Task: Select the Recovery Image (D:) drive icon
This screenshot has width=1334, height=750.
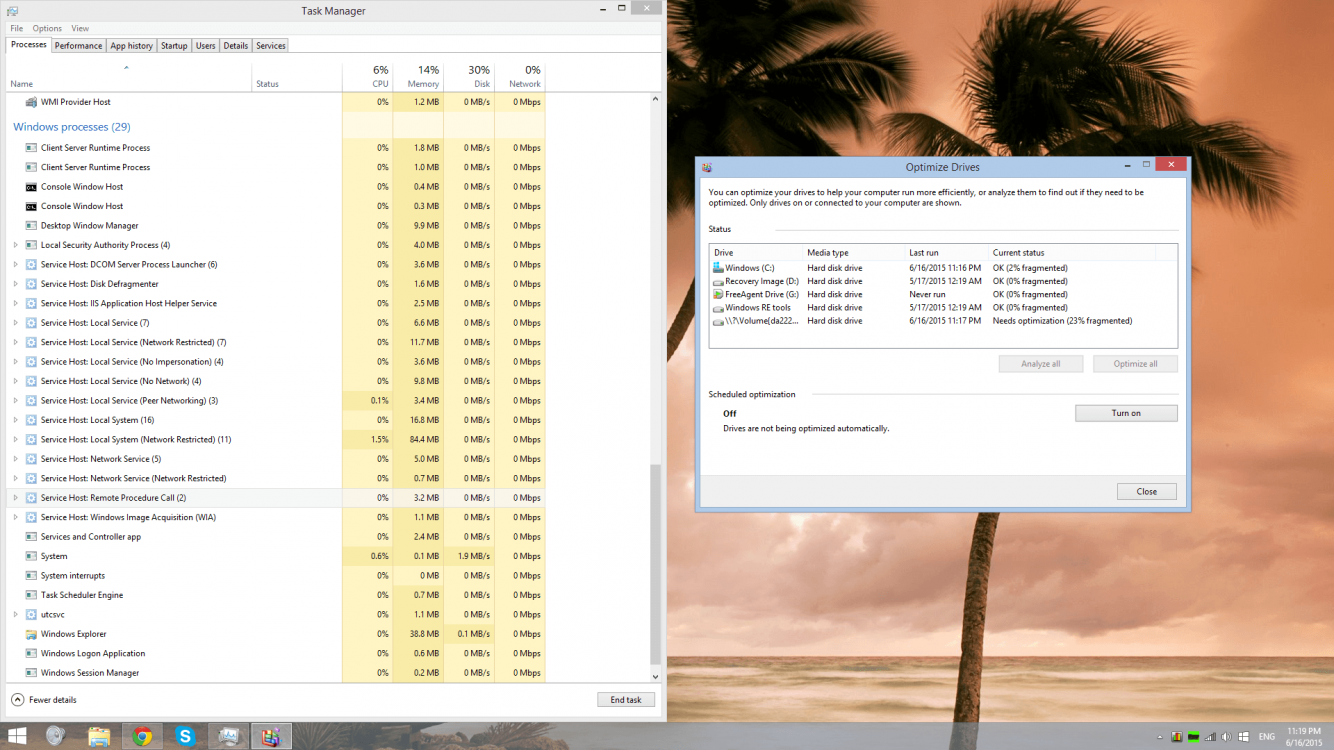Action: click(718, 281)
